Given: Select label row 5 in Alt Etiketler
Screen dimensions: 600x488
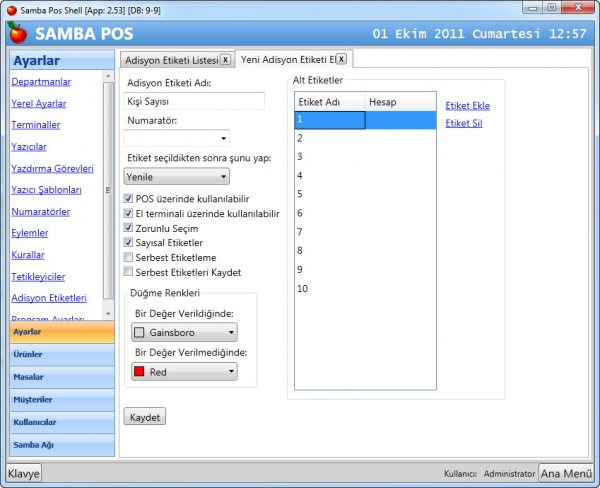Looking at the screenshot, I should click(x=365, y=194).
